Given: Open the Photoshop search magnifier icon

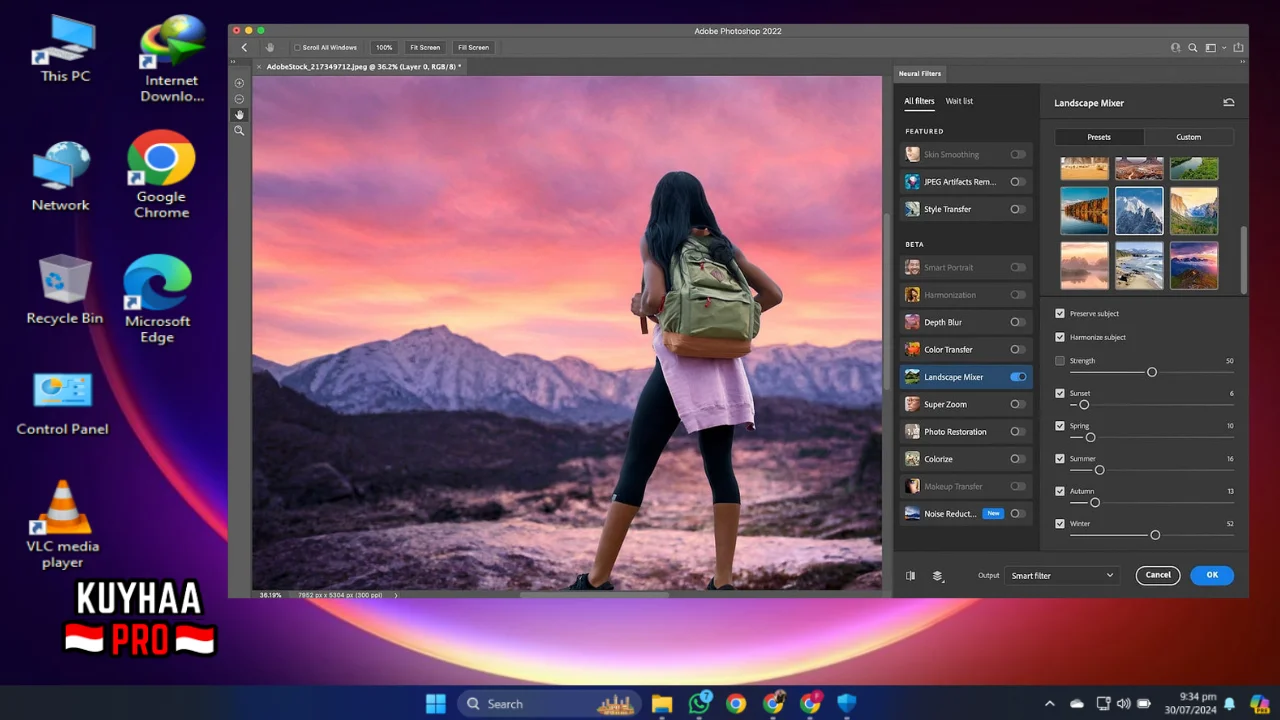Looking at the screenshot, I should coord(1193,47).
